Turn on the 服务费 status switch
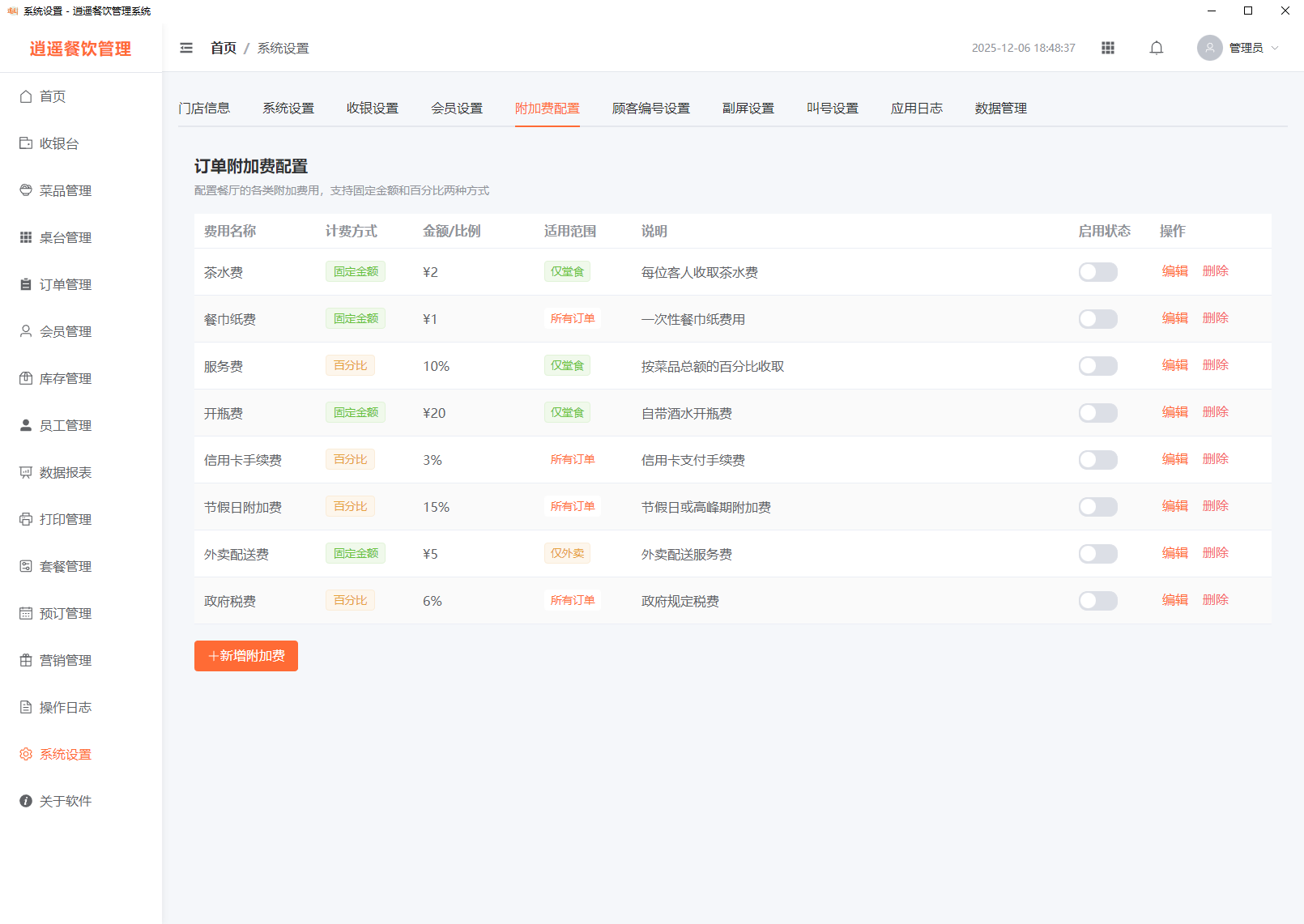 click(x=1097, y=366)
